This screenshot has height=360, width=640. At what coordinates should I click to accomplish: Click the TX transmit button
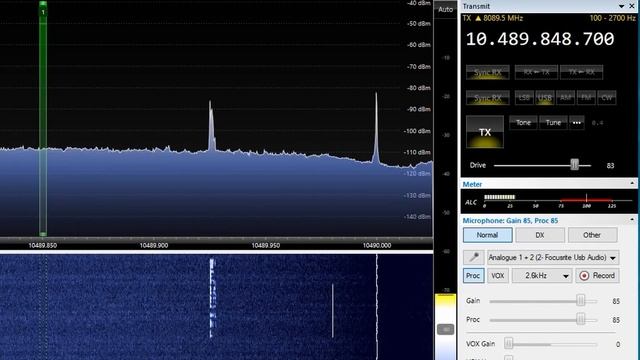(484, 132)
